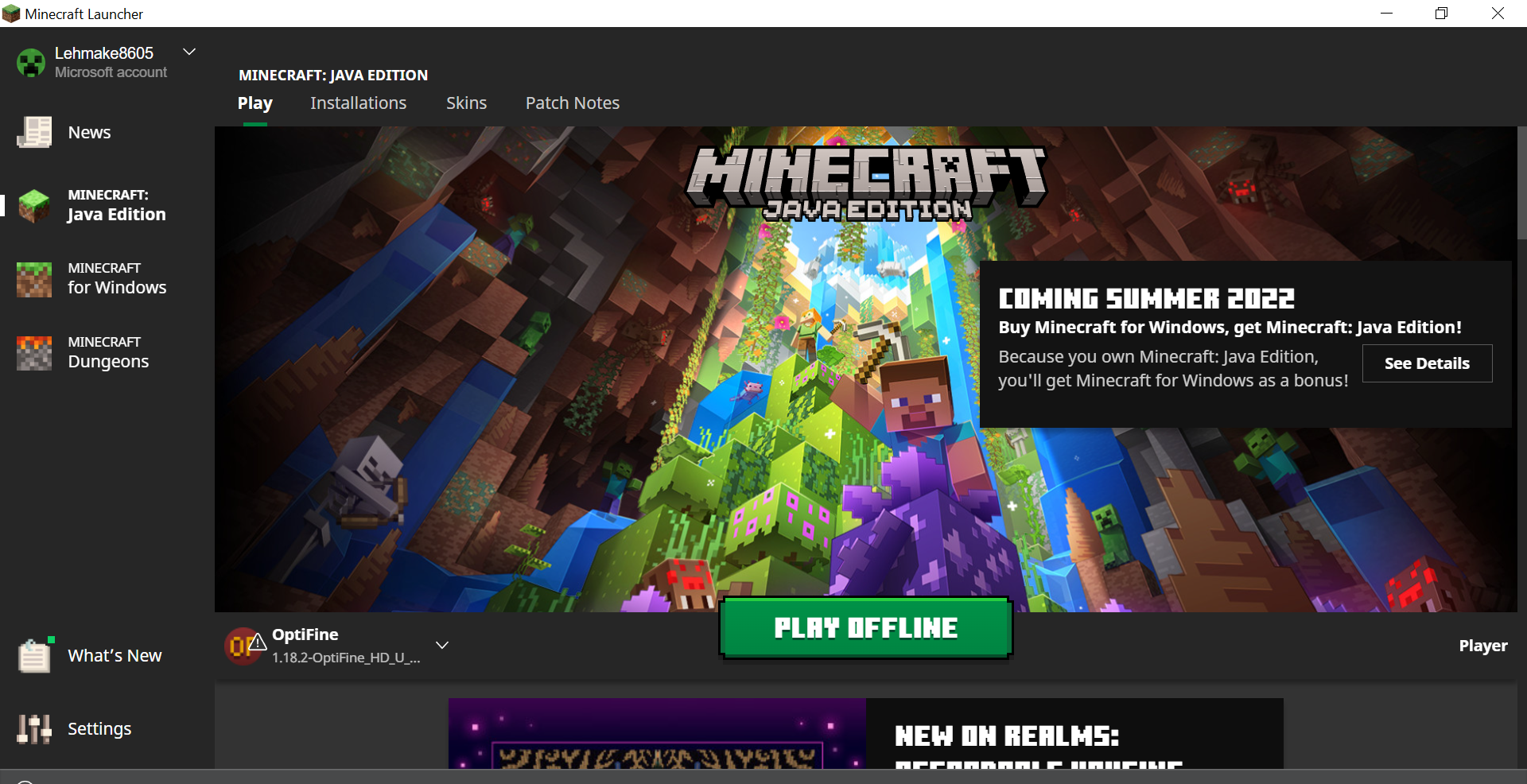The width and height of the screenshot is (1527, 784).
Task: Open the Settings sliders icon
Action: [x=34, y=728]
